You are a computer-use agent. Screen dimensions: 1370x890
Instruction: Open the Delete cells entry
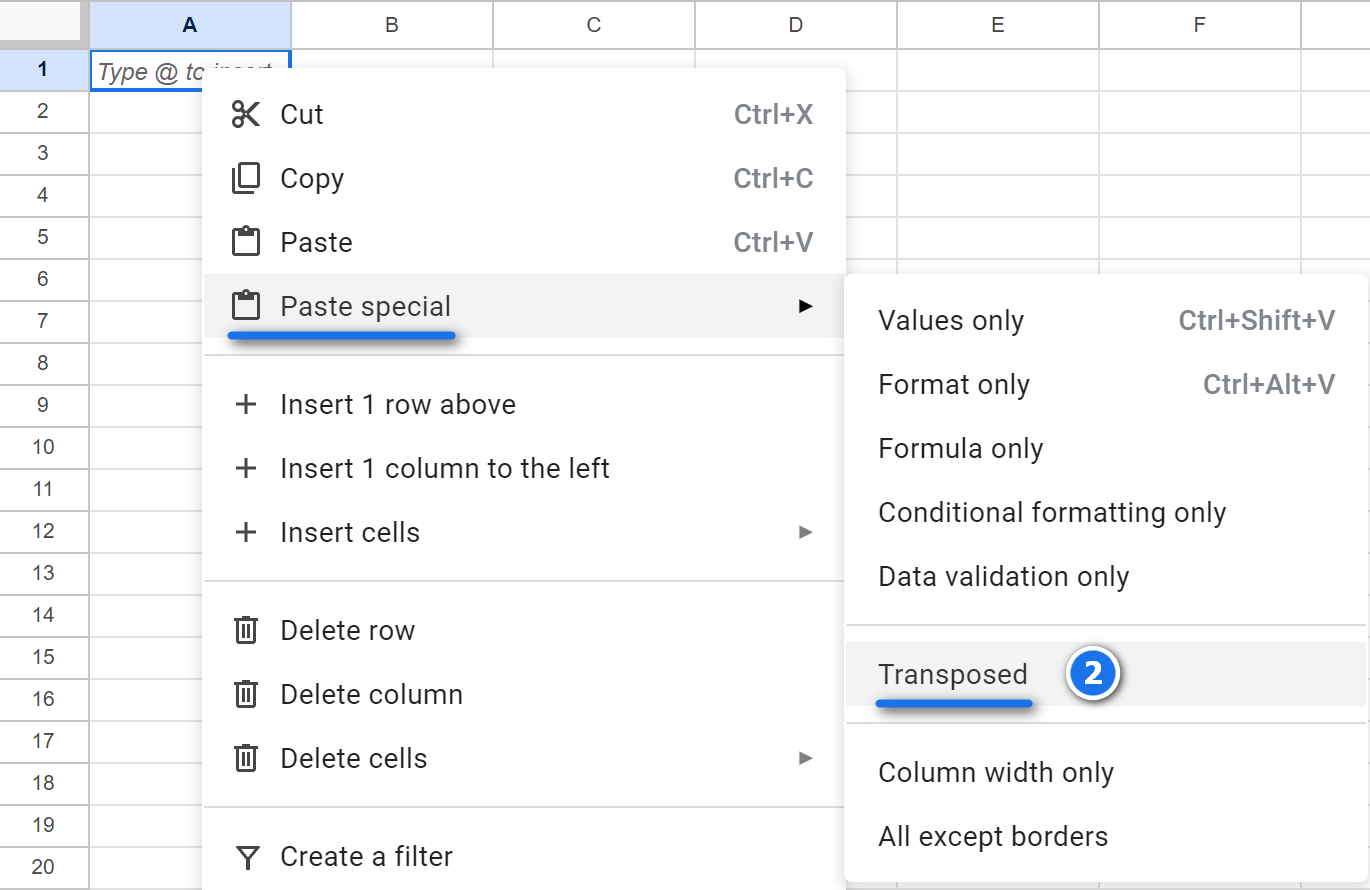point(524,758)
